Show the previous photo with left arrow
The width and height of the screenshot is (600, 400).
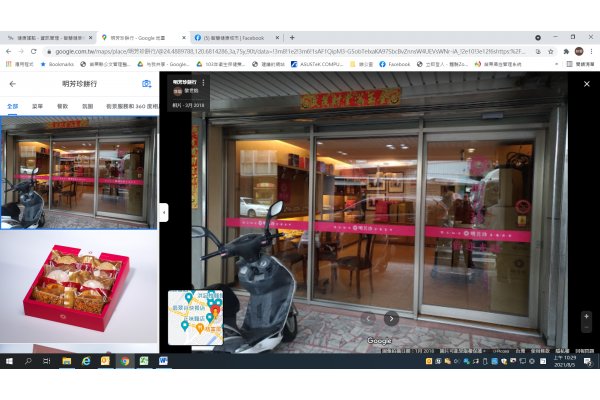click(x=368, y=318)
